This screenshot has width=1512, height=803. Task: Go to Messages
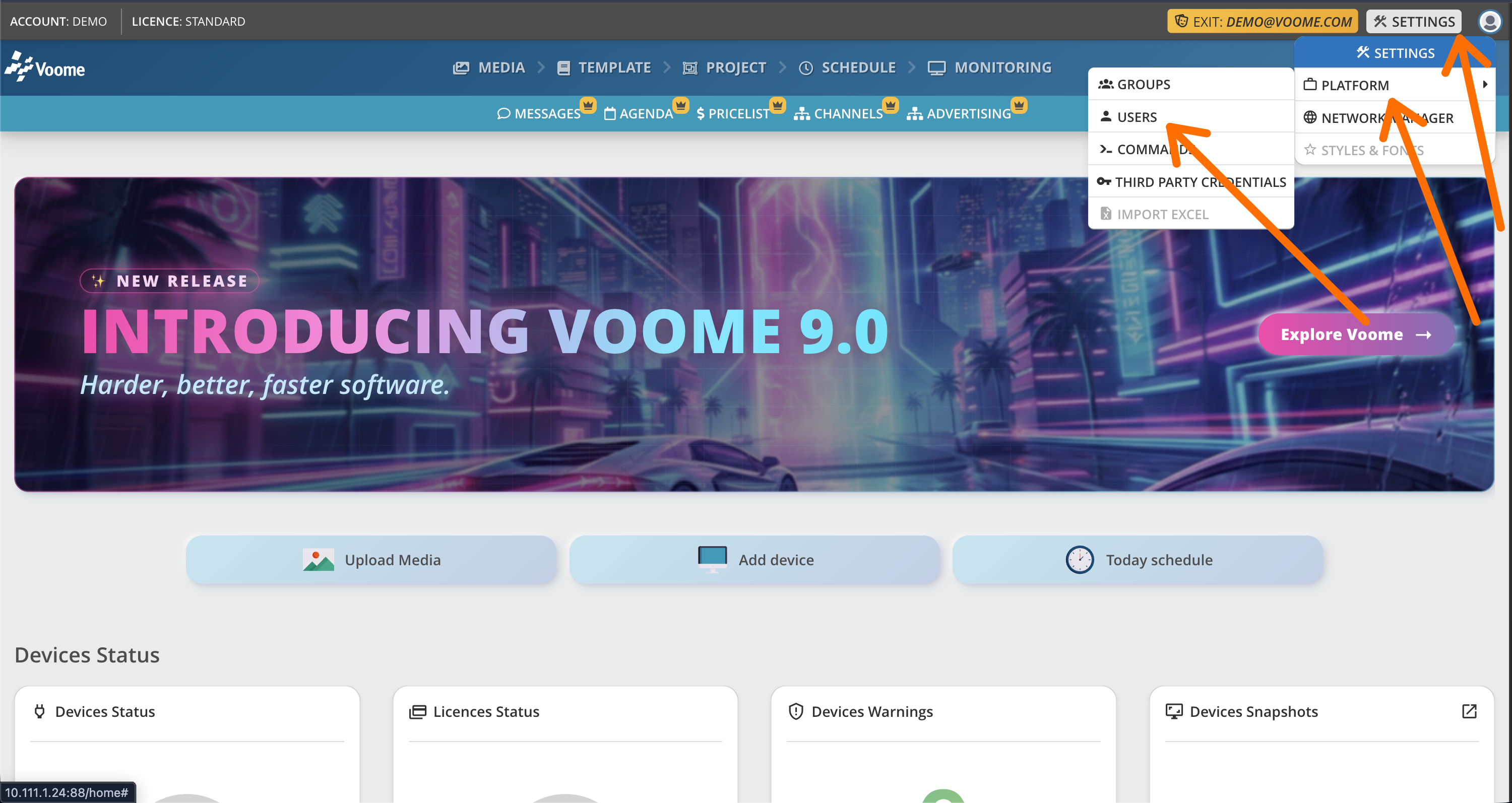539,114
